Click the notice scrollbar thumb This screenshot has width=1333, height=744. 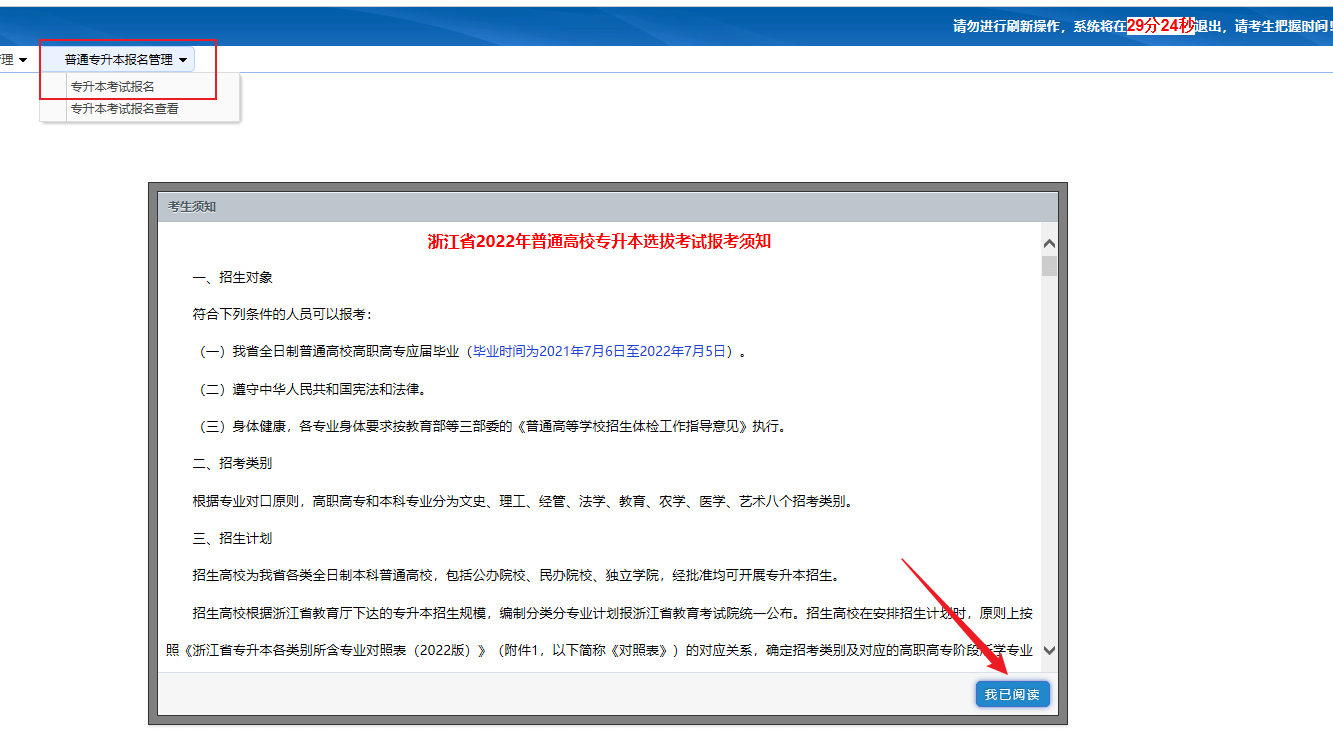[x=1049, y=265]
